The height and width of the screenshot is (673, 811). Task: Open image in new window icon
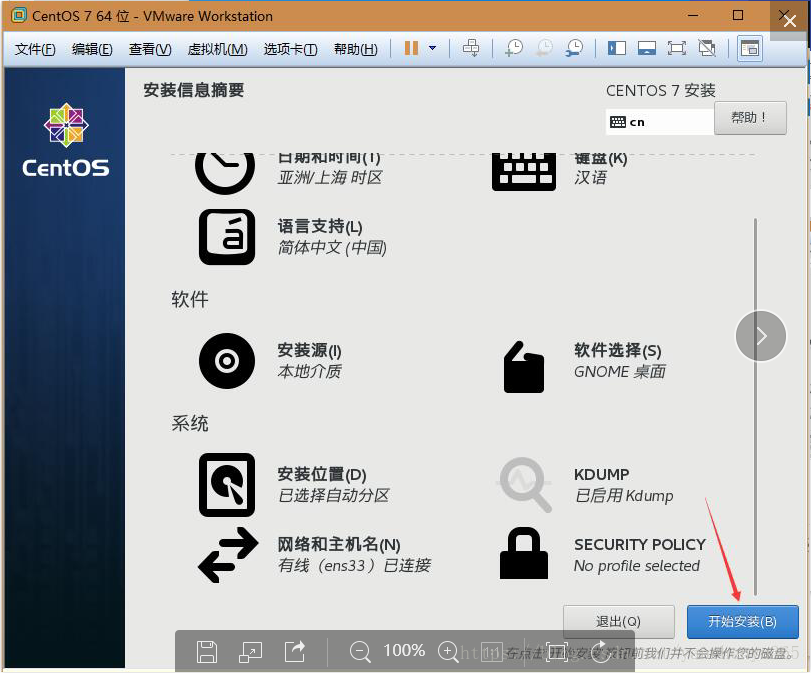[250, 651]
